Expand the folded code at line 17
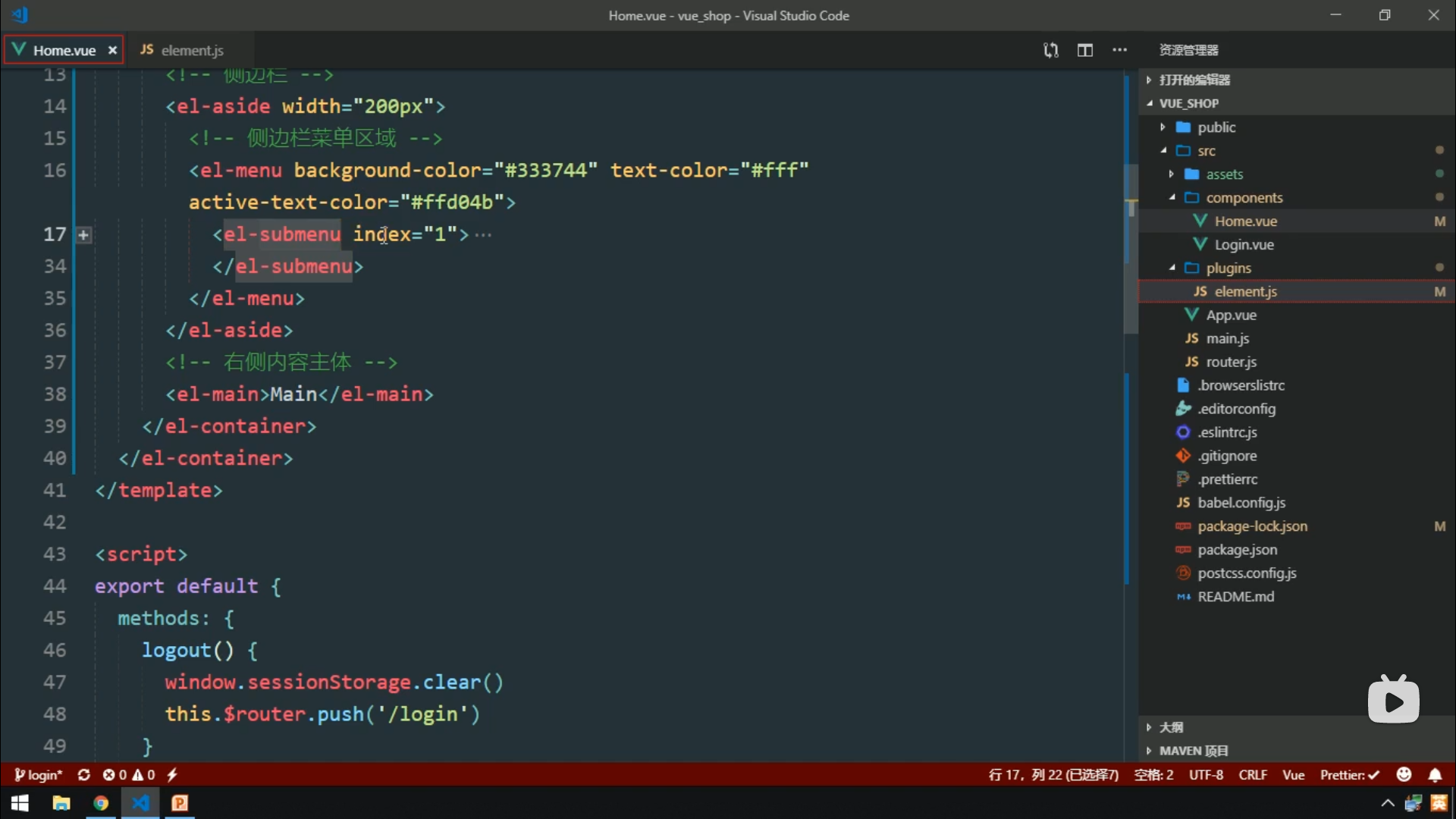The width and height of the screenshot is (1456, 819). pyautogui.click(x=83, y=235)
